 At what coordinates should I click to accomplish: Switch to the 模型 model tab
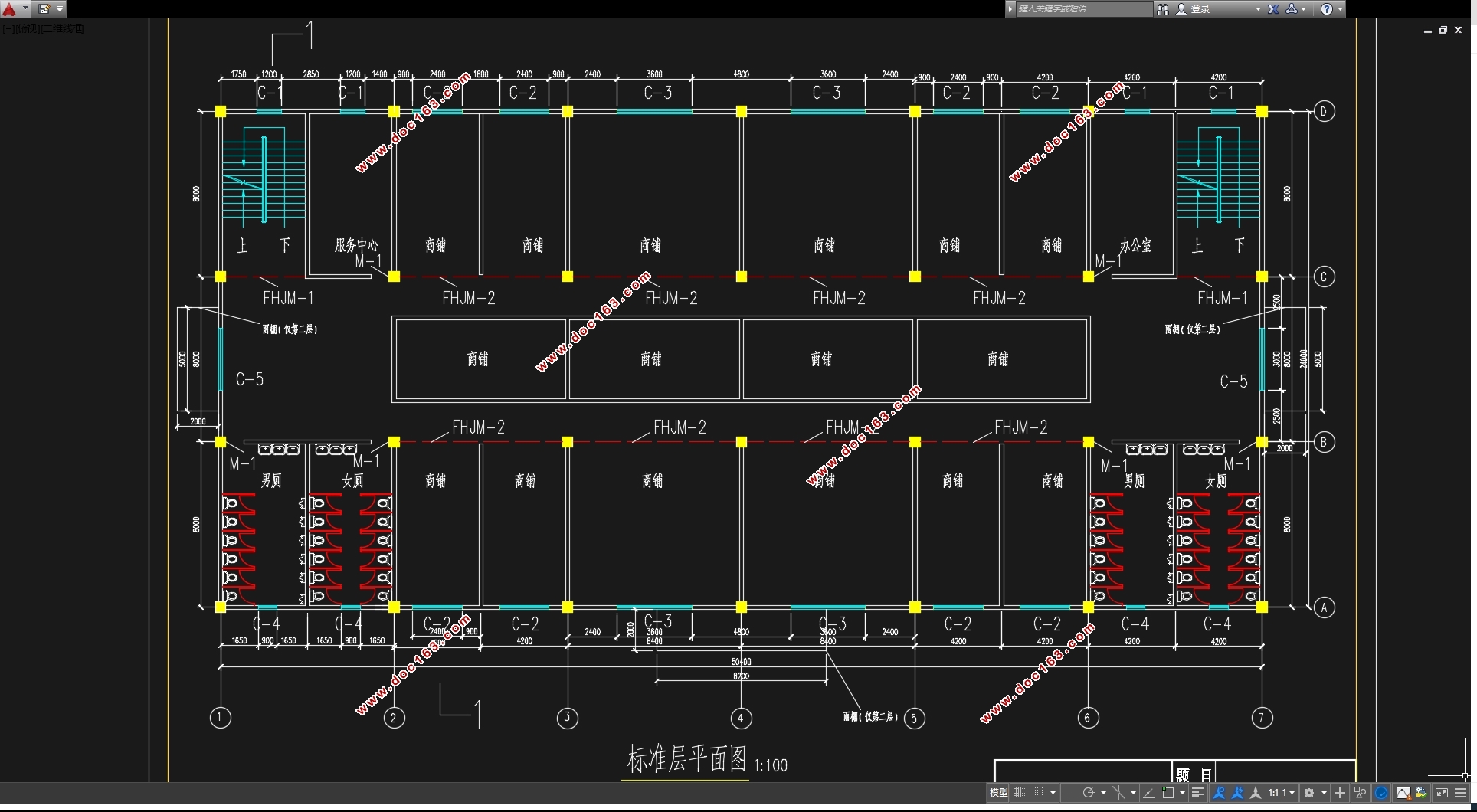(998, 793)
